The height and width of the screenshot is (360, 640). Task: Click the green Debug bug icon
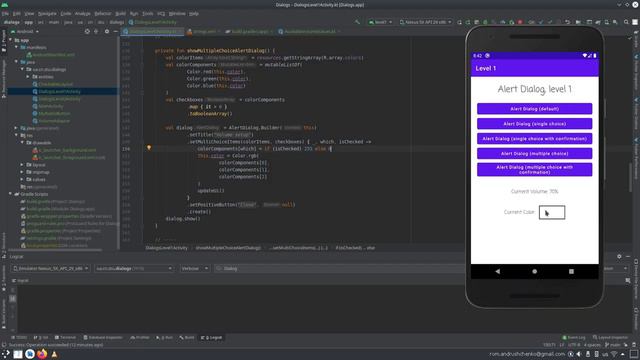(485, 22)
